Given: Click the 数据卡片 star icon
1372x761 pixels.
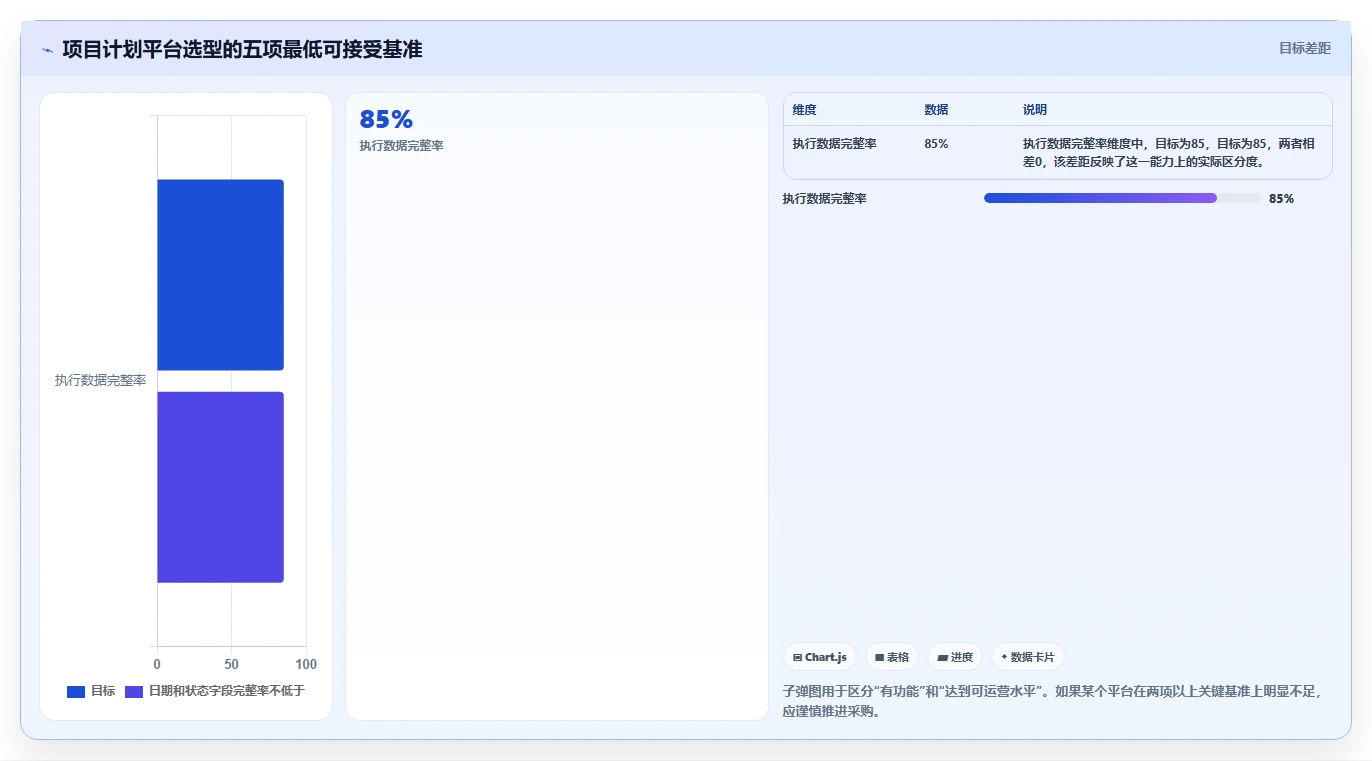Looking at the screenshot, I should [1004, 657].
